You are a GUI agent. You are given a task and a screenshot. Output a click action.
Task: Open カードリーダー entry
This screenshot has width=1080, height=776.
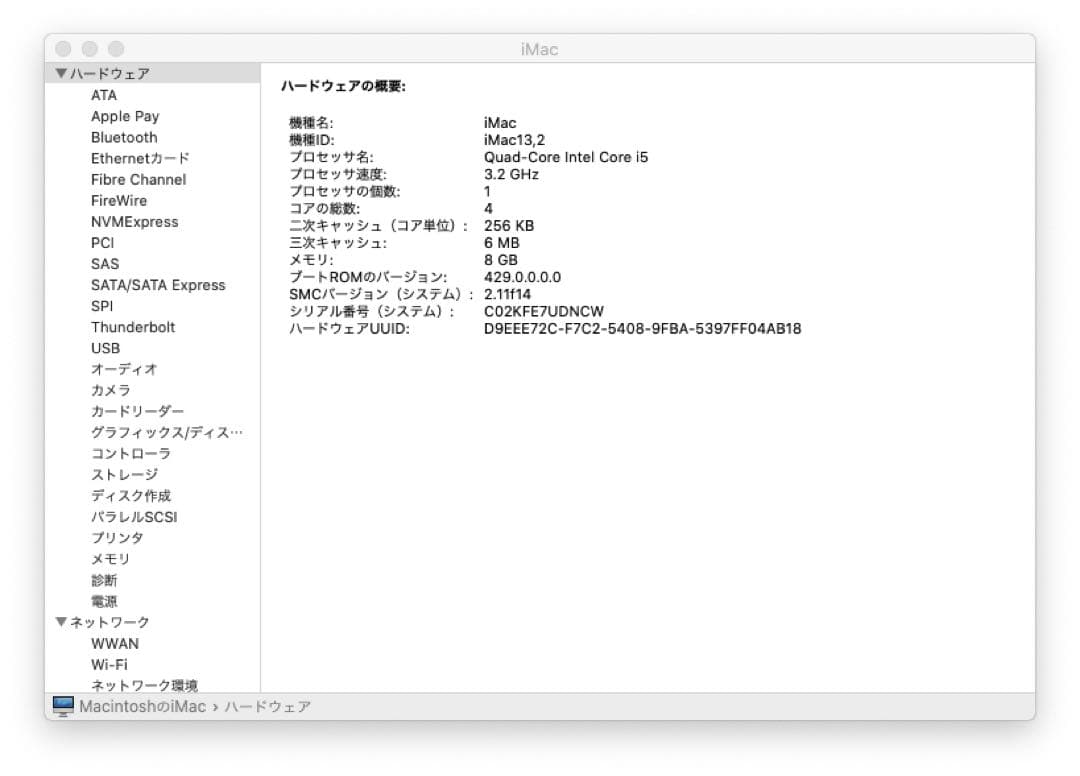coord(137,411)
